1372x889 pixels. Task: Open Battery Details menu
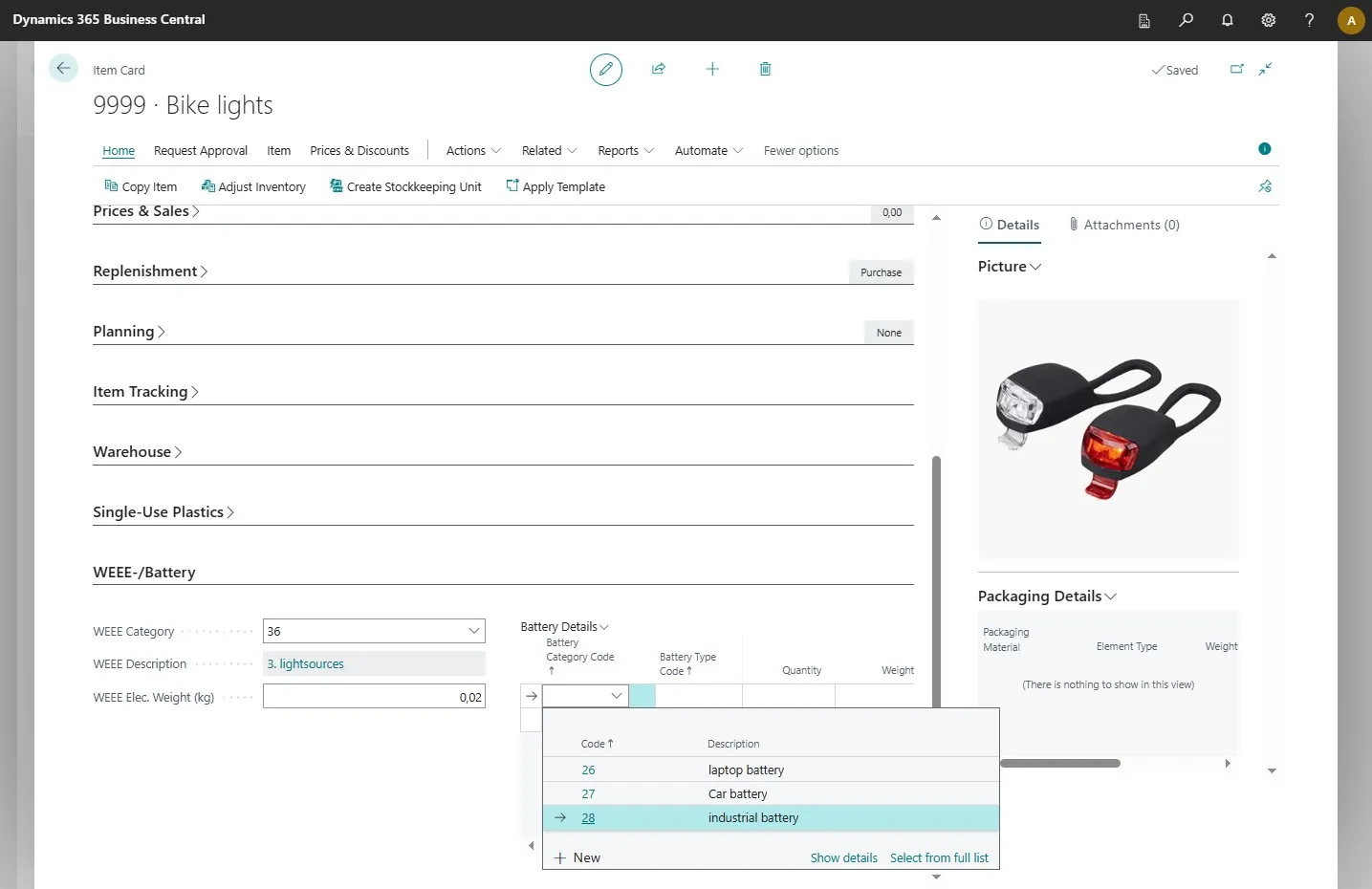(x=564, y=627)
